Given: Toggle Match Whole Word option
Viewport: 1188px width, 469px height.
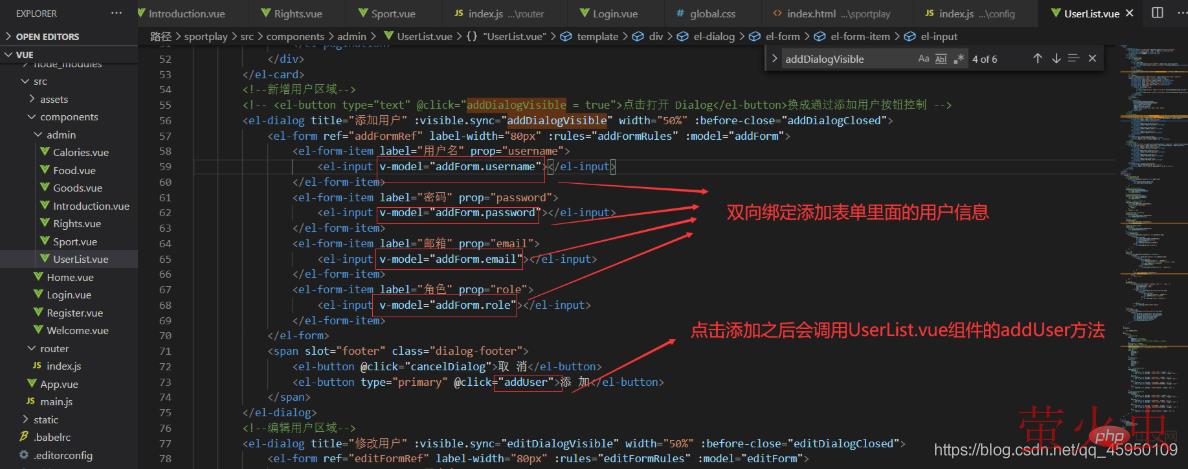Looking at the screenshot, I should (940, 59).
